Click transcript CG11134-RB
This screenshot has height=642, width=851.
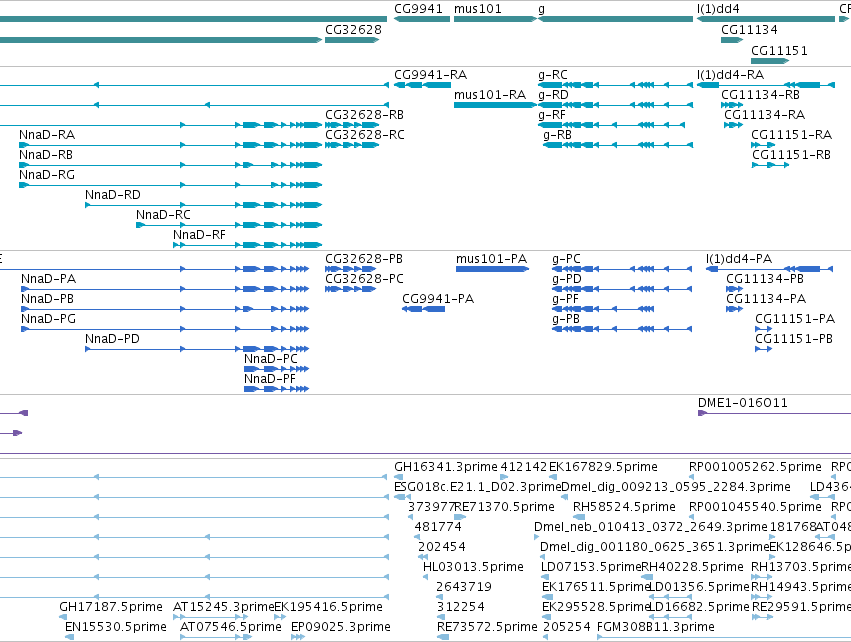(760, 95)
